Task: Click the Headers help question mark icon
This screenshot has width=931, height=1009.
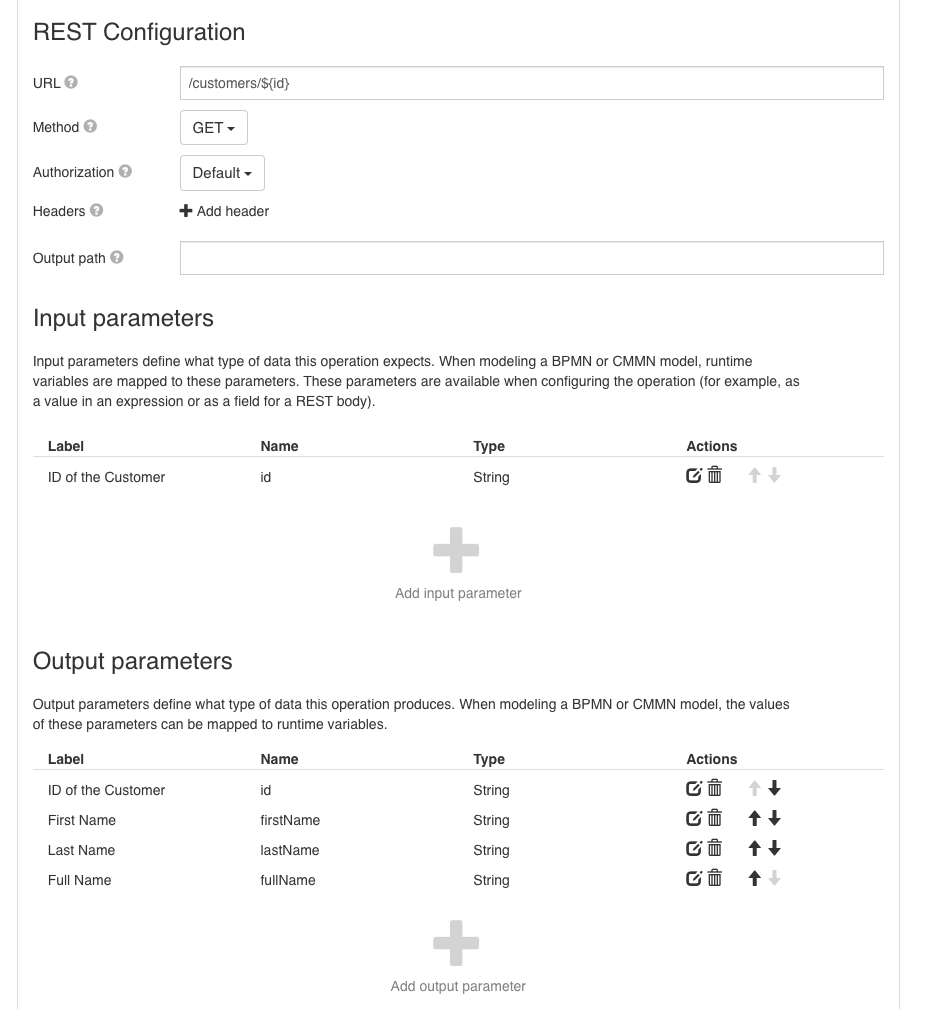Action: (x=96, y=210)
